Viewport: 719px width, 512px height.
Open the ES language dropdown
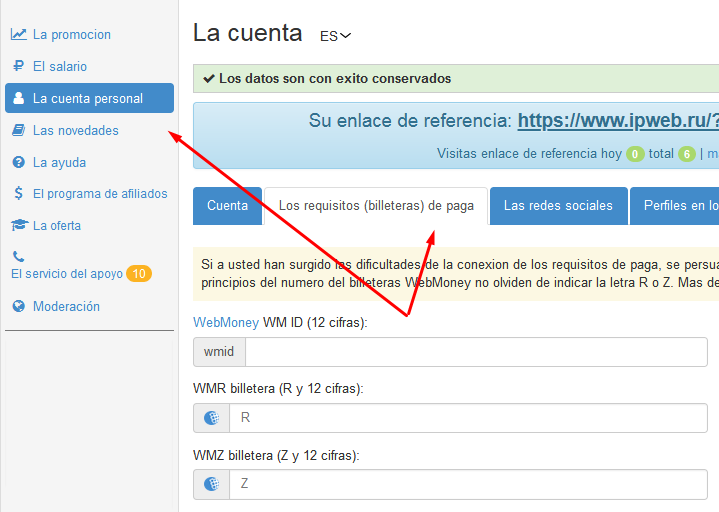pyautogui.click(x=335, y=36)
